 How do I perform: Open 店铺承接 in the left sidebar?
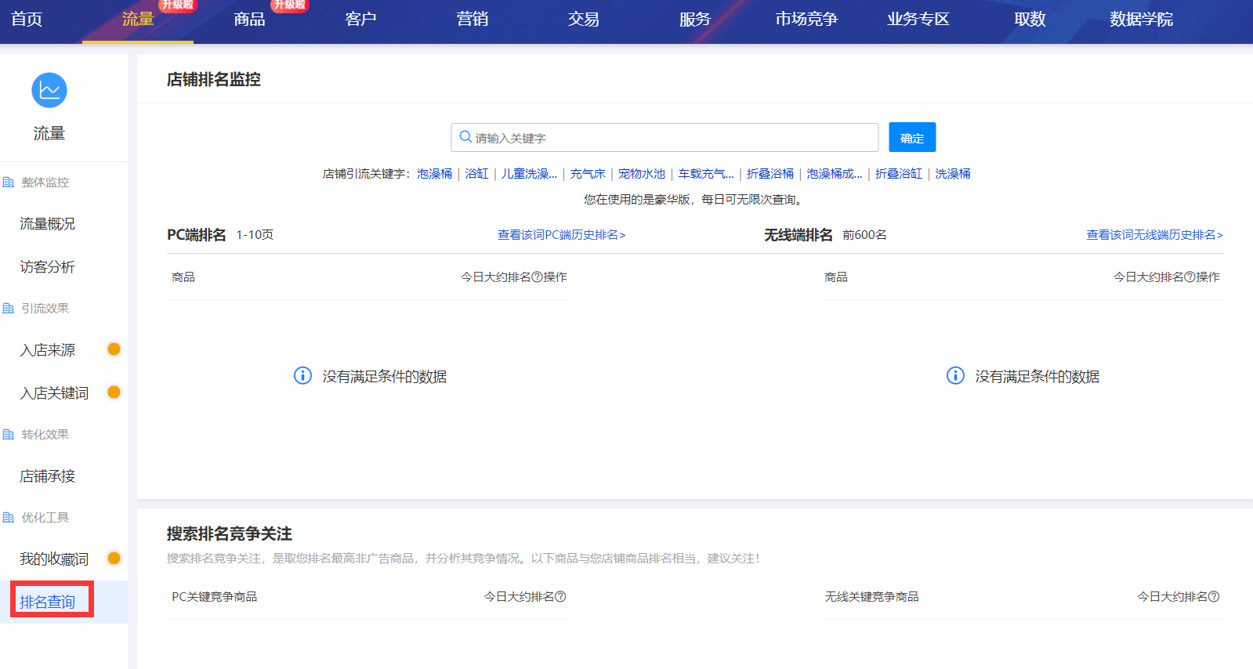(47, 476)
